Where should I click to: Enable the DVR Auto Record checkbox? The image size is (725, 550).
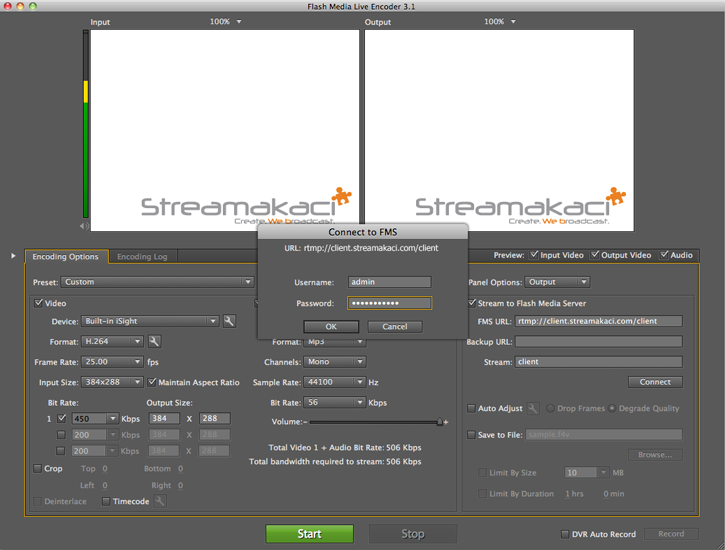565,534
